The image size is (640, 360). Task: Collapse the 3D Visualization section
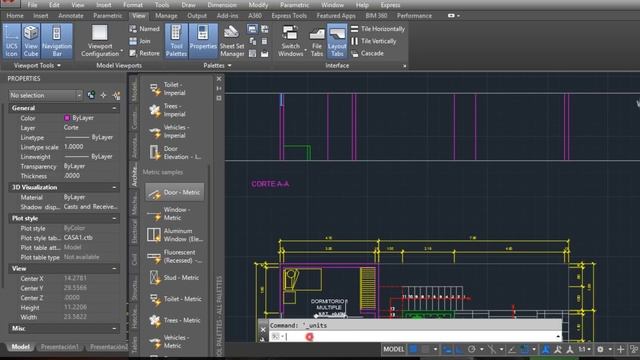[x=114, y=187]
